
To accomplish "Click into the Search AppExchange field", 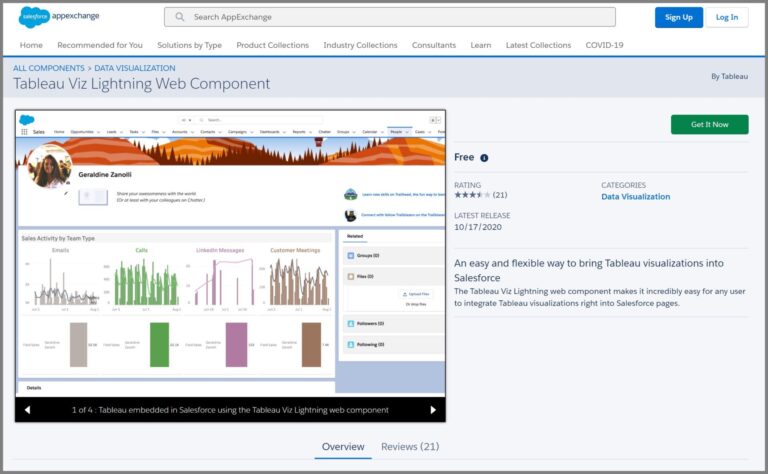I will [400, 17].
